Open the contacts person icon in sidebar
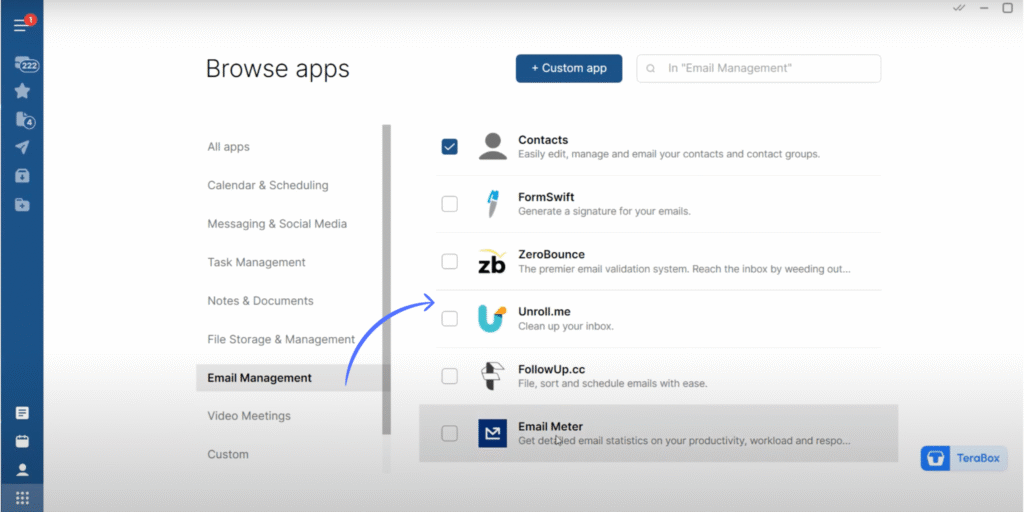 pos(22,470)
